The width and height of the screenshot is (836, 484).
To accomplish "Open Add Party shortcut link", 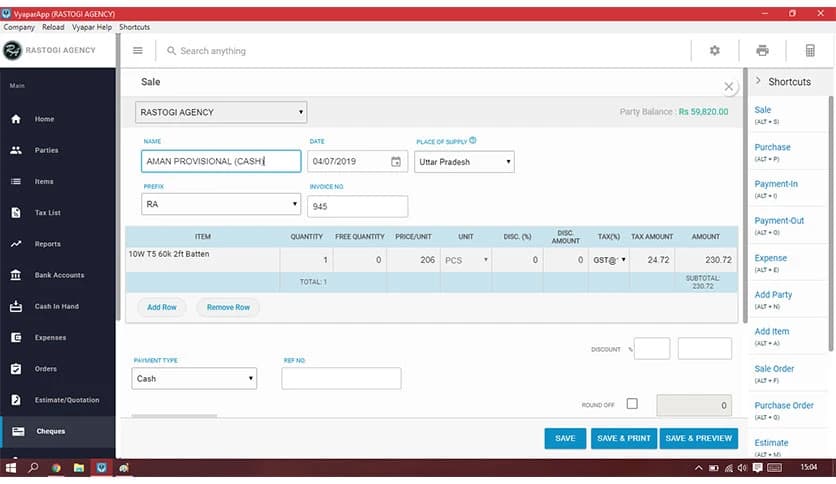I will [x=773, y=295].
